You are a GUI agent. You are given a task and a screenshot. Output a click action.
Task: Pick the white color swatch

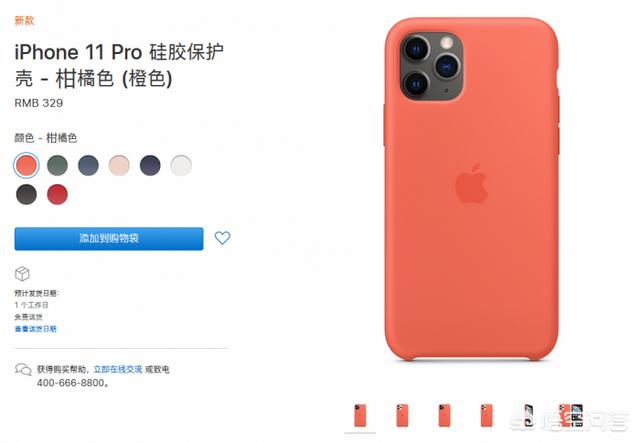[x=181, y=165]
